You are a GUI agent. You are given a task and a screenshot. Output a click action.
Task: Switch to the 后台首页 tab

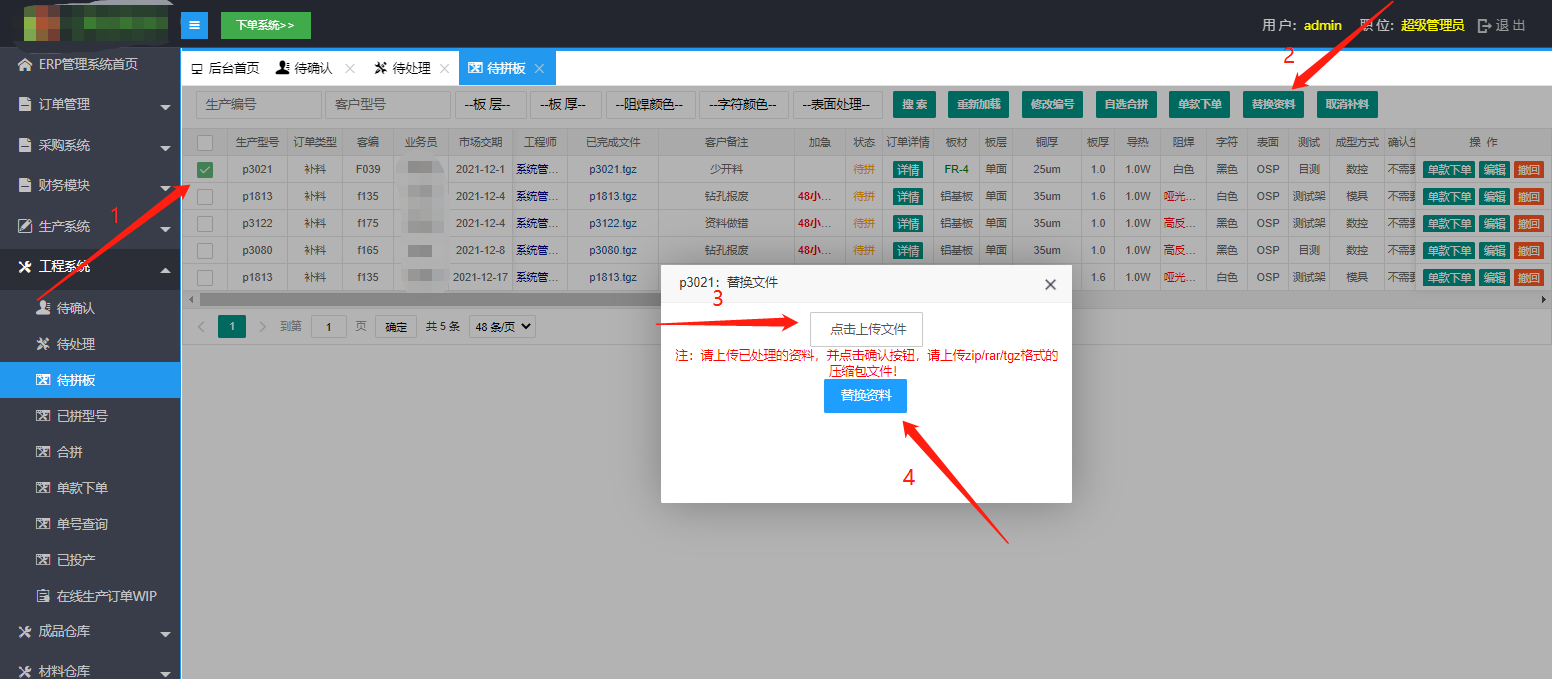pos(225,69)
